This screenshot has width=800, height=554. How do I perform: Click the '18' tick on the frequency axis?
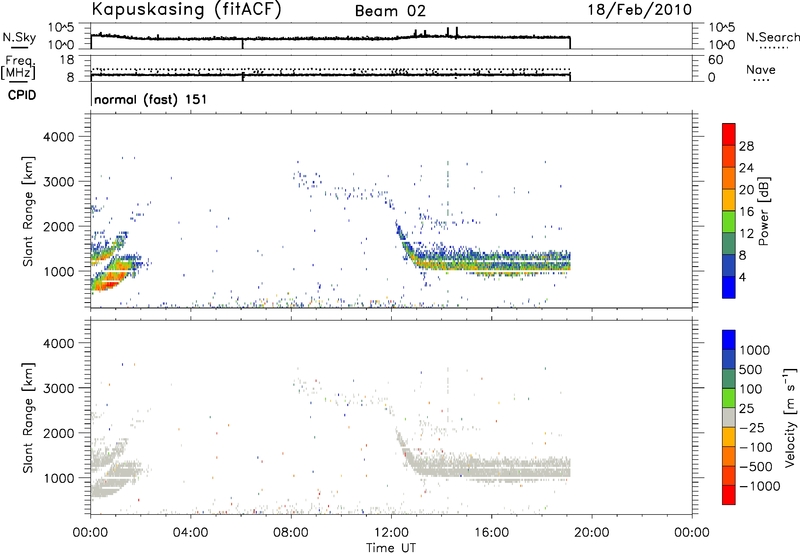pos(66,60)
